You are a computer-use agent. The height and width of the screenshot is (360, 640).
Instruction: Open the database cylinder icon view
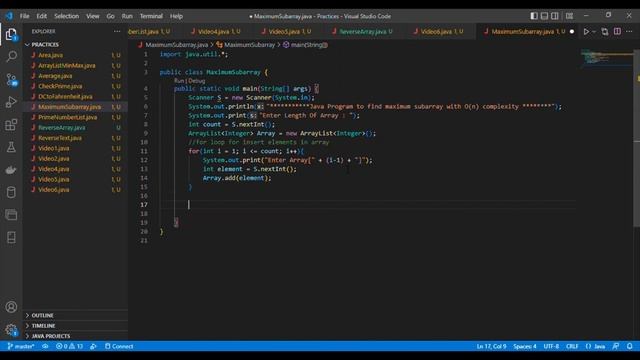(x=11, y=192)
